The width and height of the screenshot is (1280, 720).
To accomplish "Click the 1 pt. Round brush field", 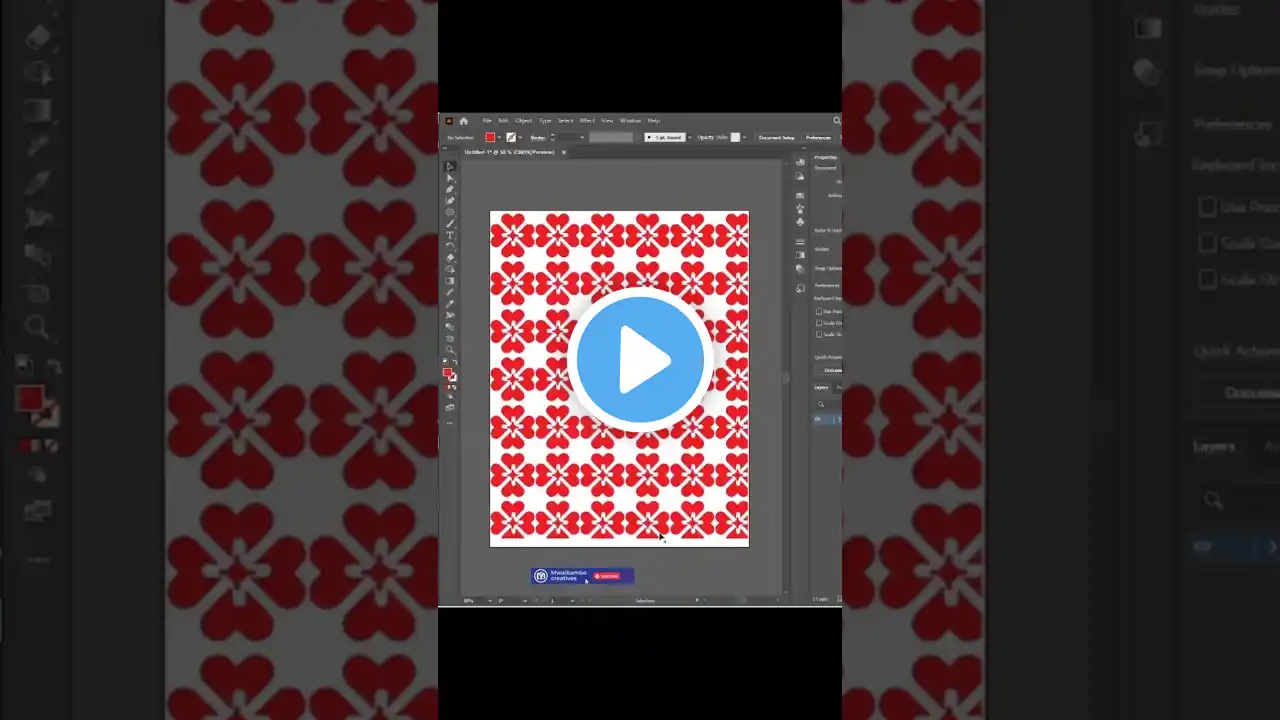I will (665, 138).
